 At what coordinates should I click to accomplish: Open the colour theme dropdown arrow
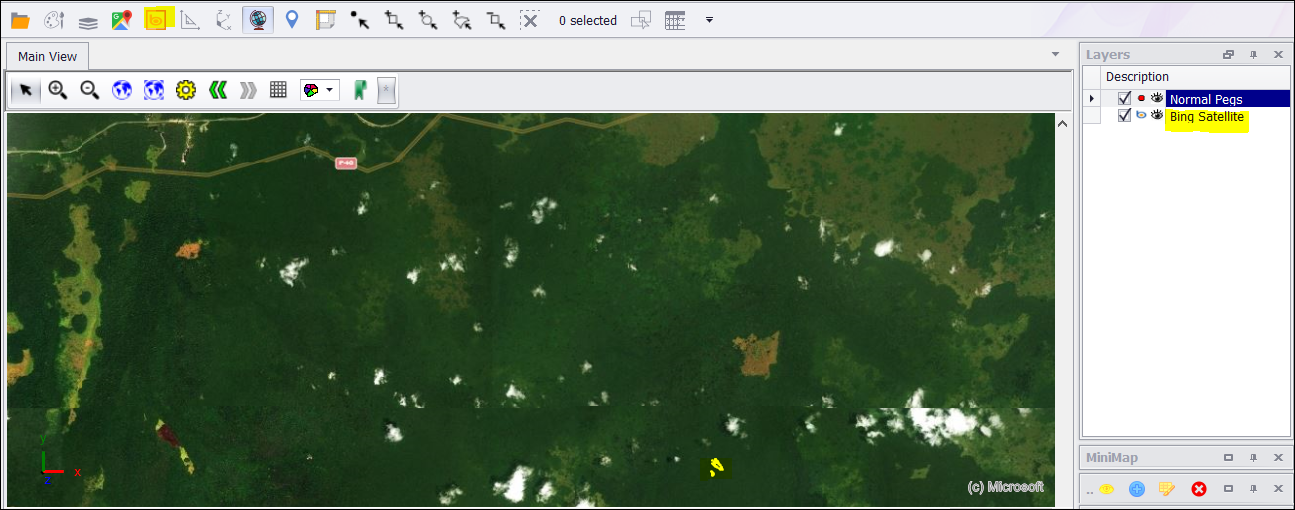point(330,90)
